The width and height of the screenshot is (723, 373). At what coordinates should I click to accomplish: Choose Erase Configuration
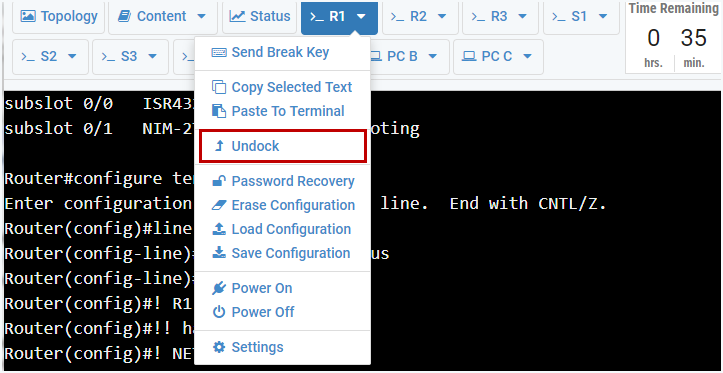283,205
